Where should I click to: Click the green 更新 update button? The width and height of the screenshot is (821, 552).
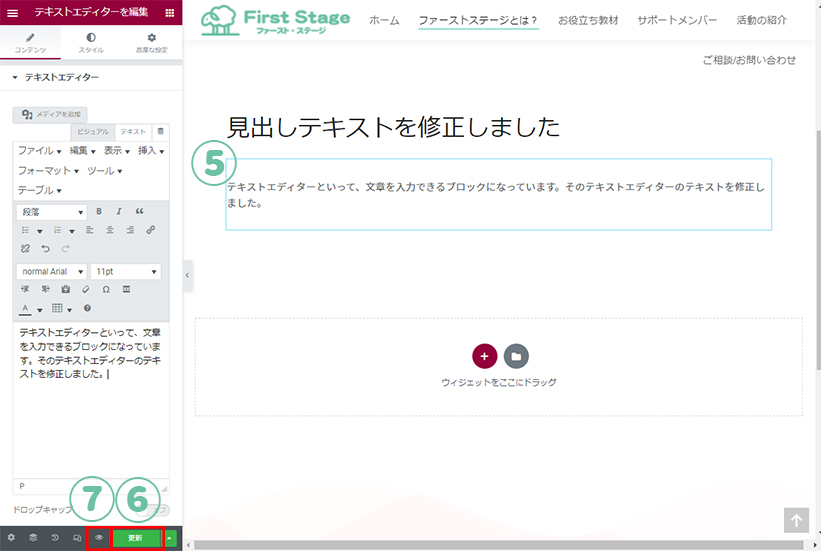136,538
